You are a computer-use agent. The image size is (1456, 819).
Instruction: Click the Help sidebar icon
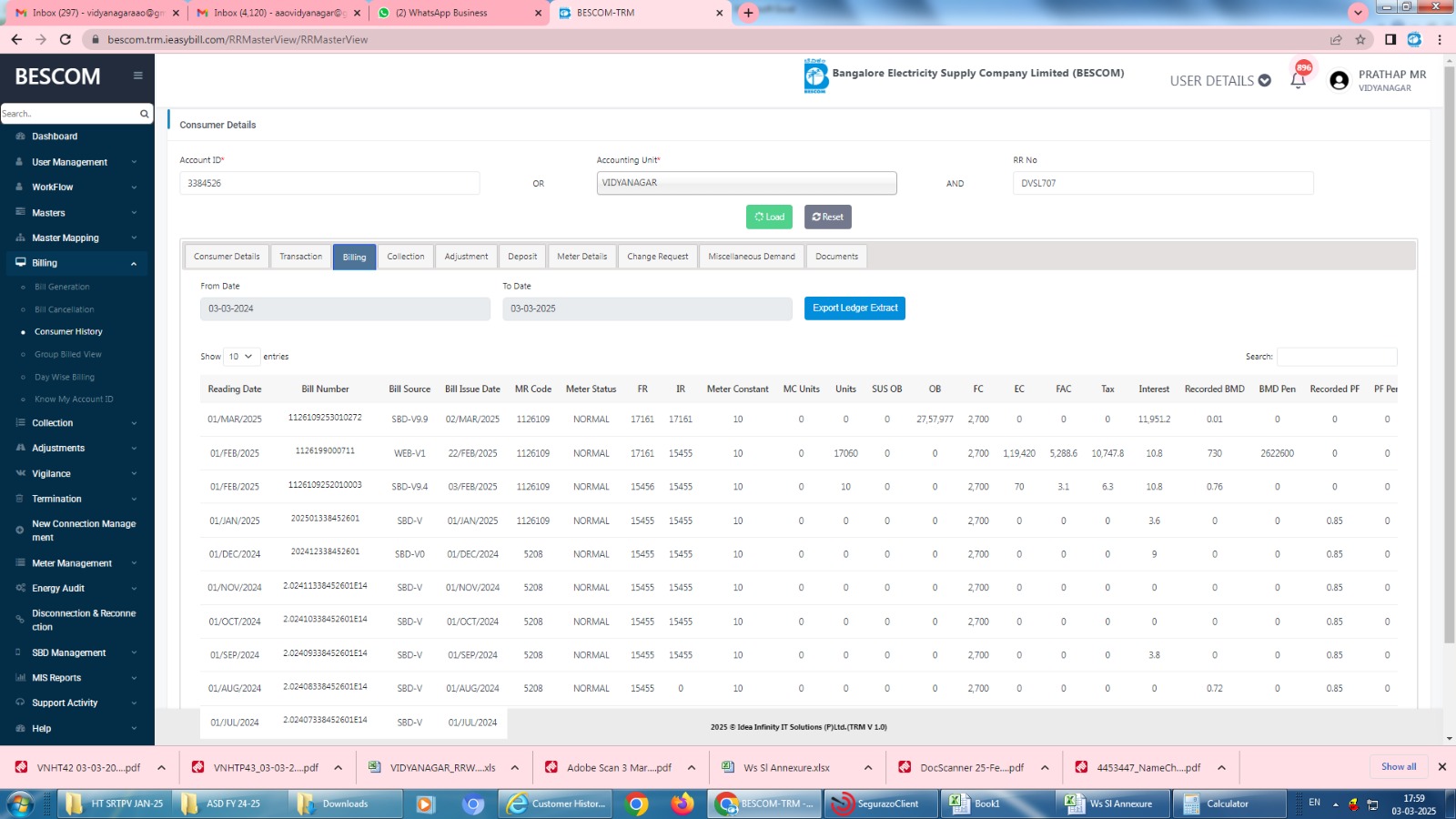[20, 729]
